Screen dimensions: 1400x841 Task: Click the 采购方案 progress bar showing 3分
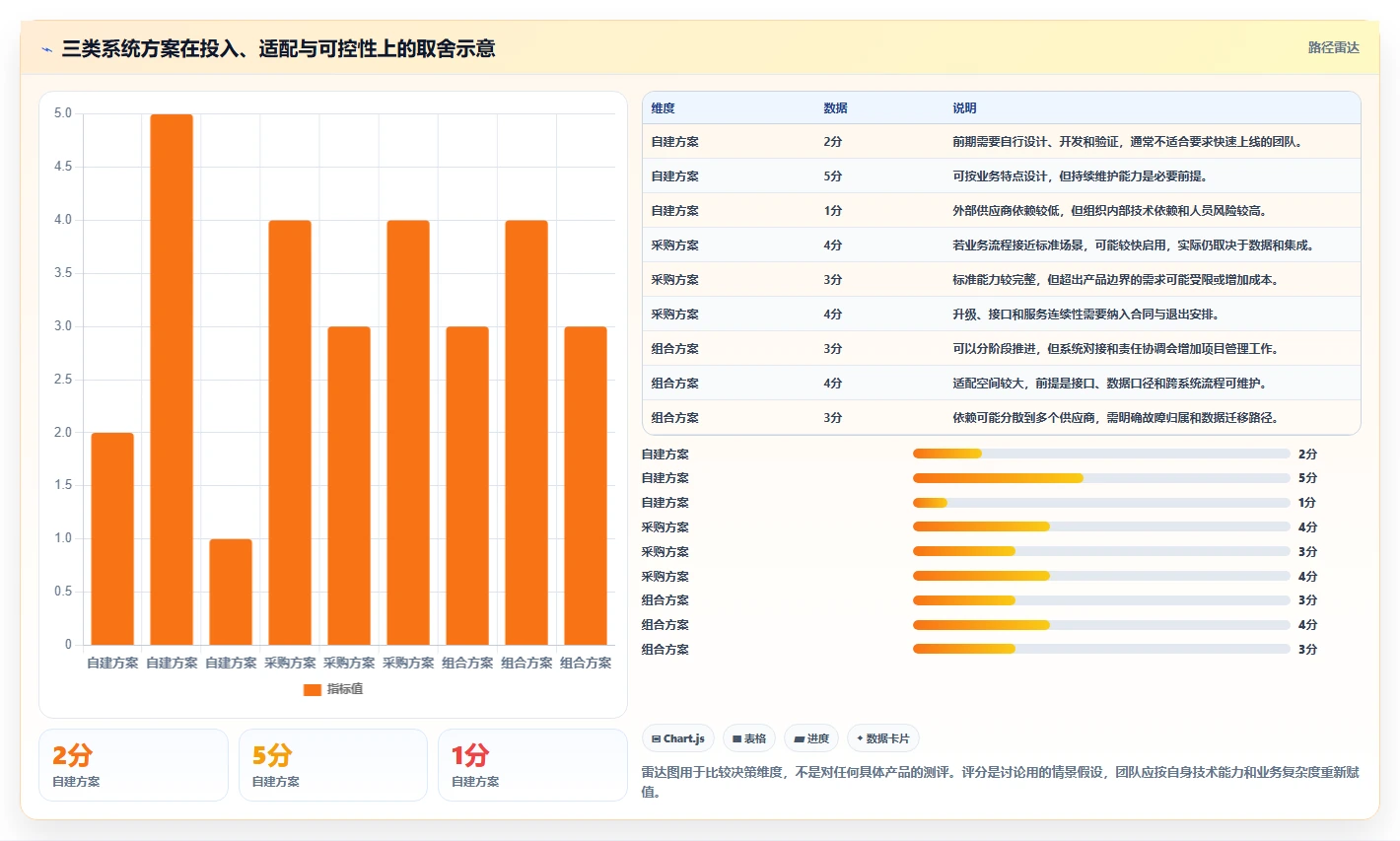[x=1101, y=551]
